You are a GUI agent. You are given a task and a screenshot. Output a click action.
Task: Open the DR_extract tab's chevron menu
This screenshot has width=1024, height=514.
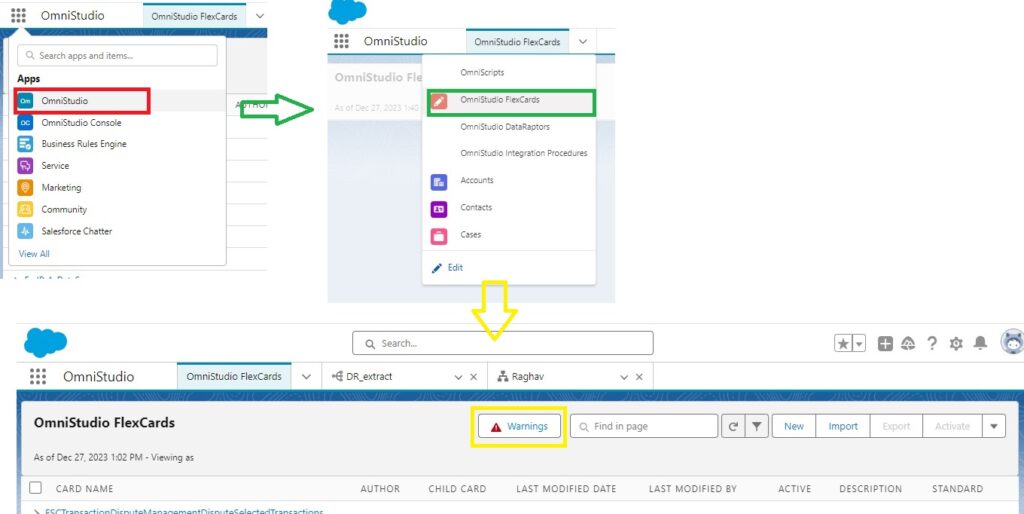point(458,377)
